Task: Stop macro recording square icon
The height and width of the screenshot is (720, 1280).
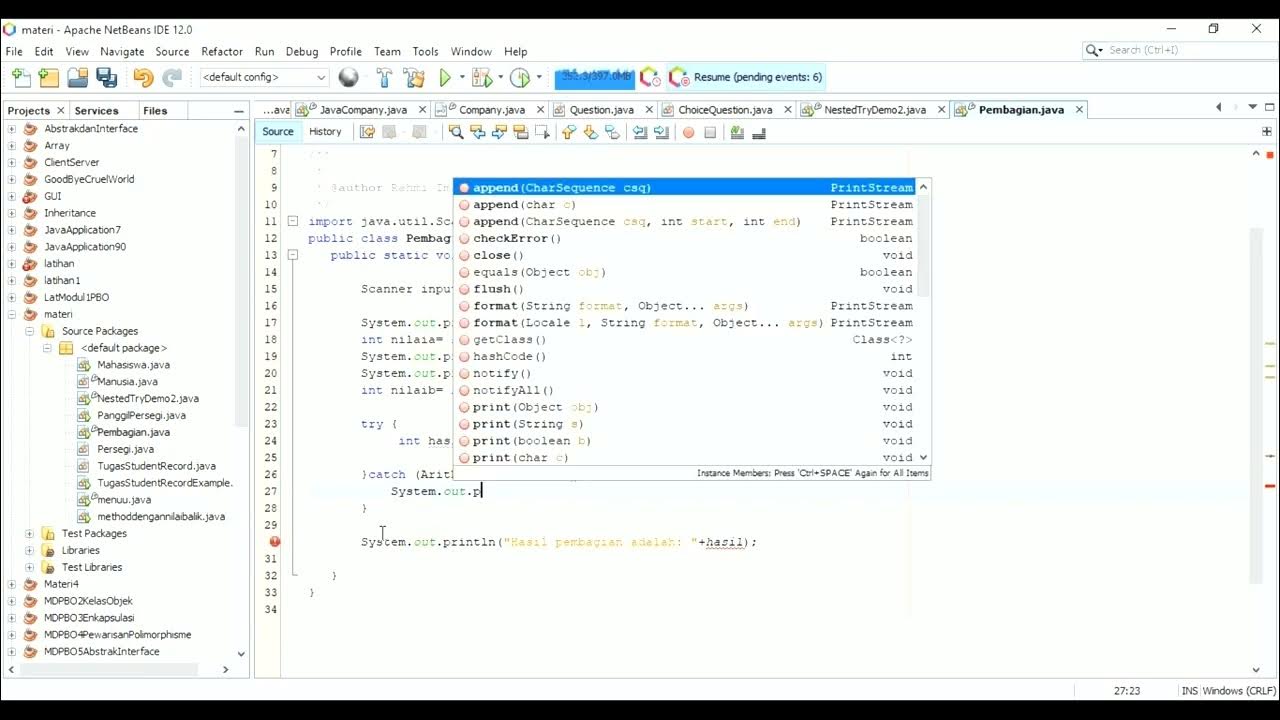Action: [x=710, y=132]
